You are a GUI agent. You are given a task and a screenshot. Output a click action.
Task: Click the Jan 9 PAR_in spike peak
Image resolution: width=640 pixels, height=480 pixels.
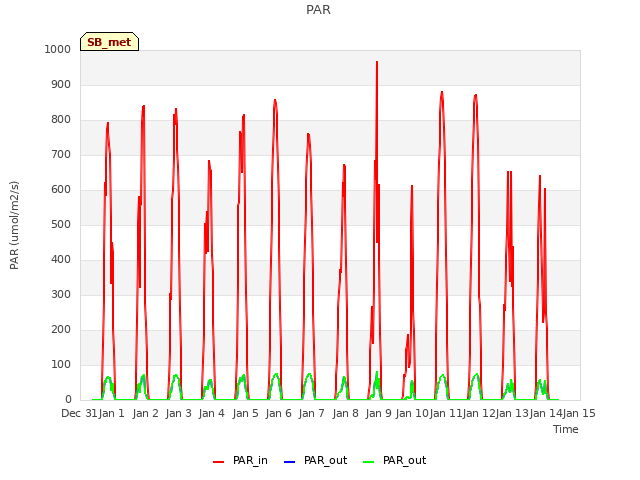click(377, 62)
